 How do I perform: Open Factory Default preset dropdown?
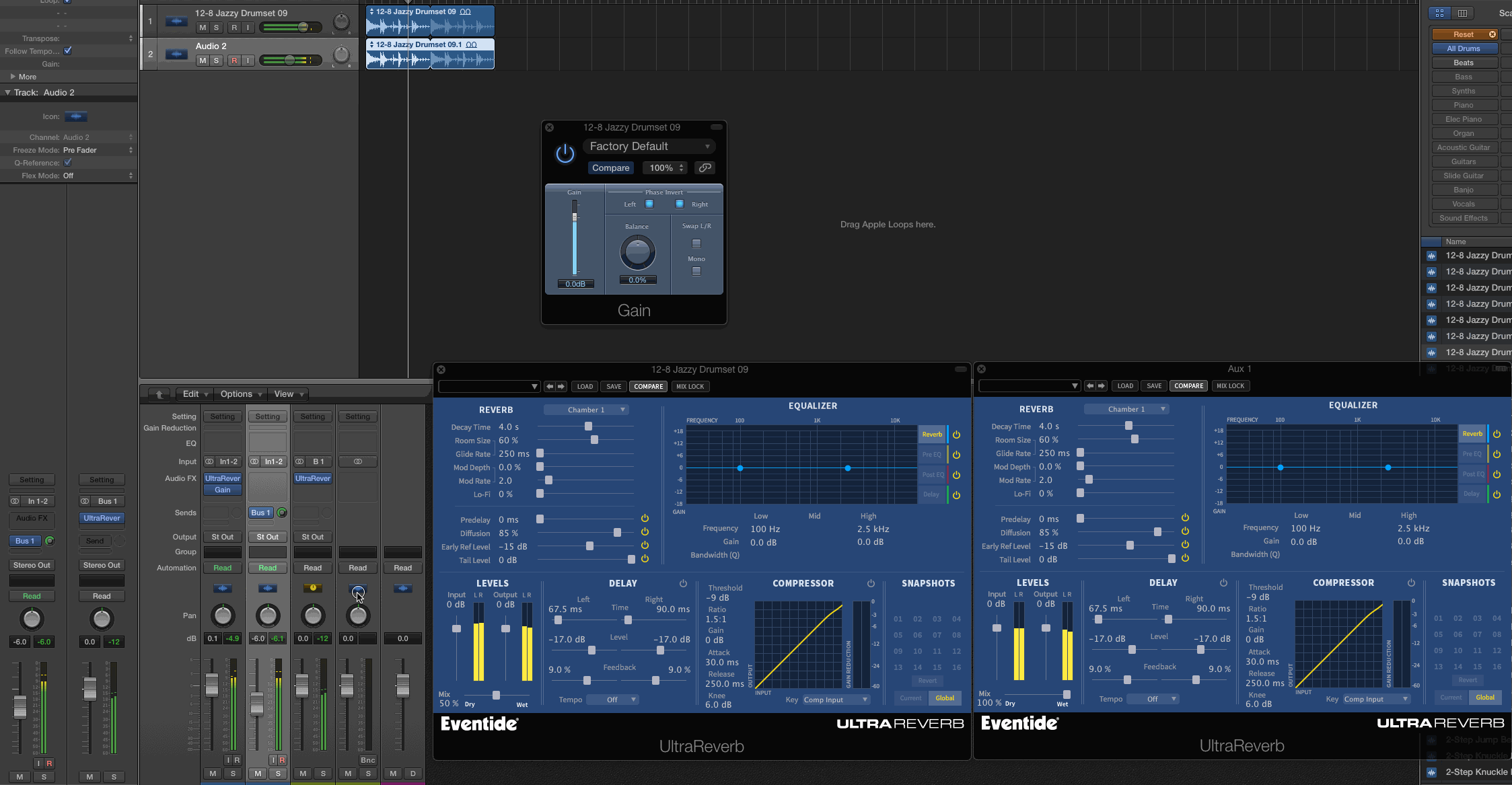click(x=648, y=147)
